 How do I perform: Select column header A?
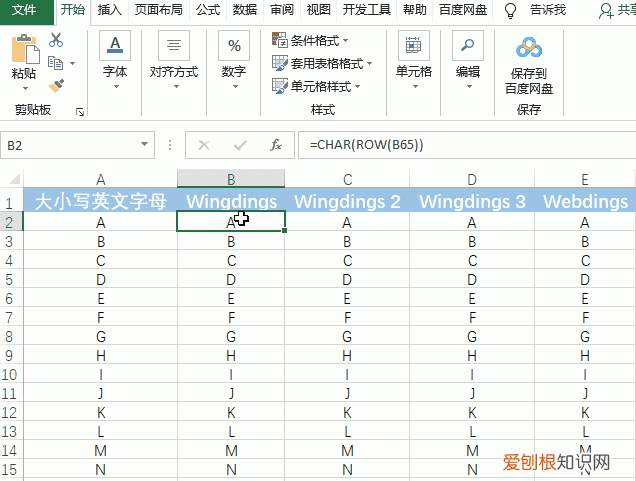[101, 179]
